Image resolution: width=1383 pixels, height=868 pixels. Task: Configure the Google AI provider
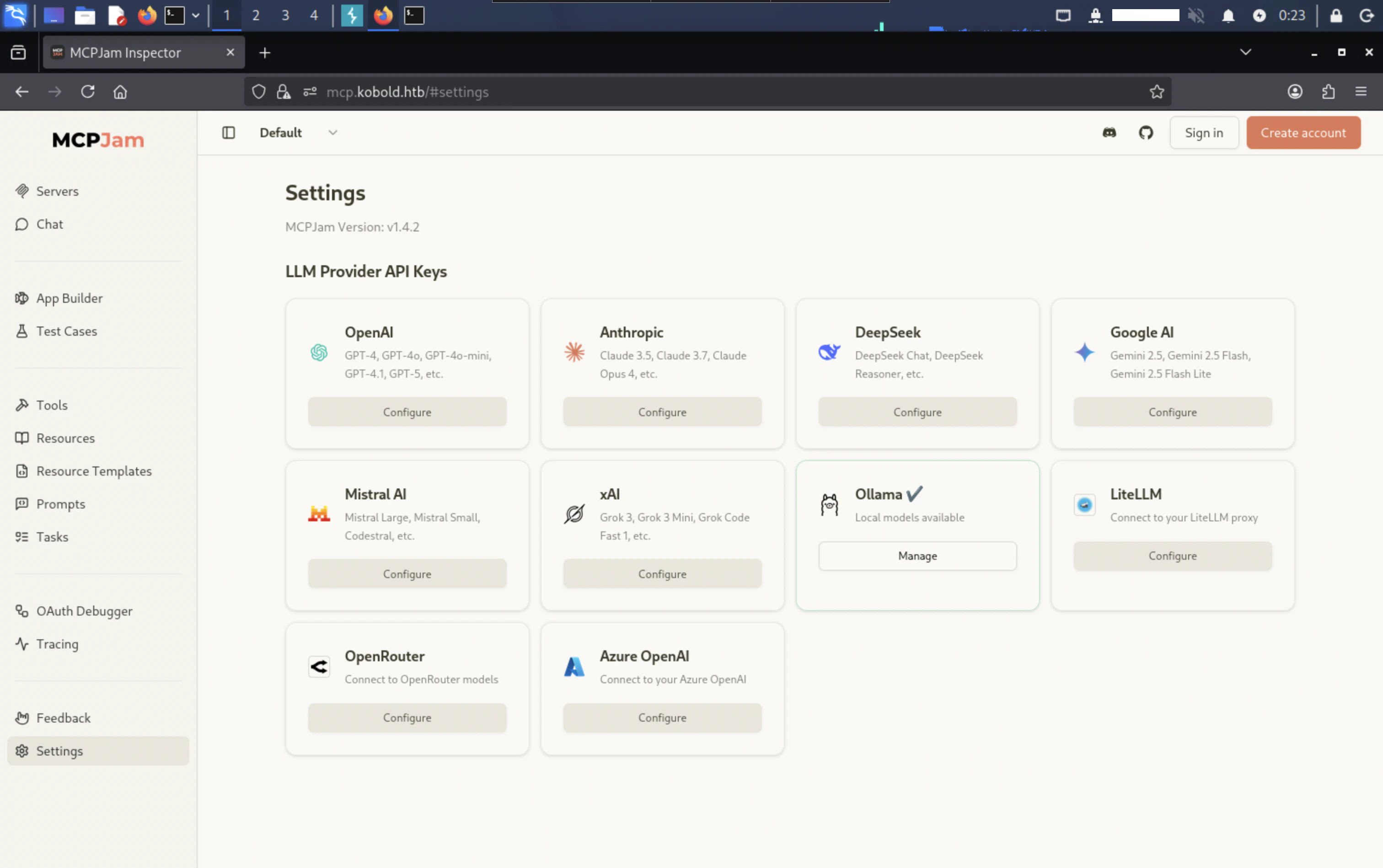[1172, 412]
